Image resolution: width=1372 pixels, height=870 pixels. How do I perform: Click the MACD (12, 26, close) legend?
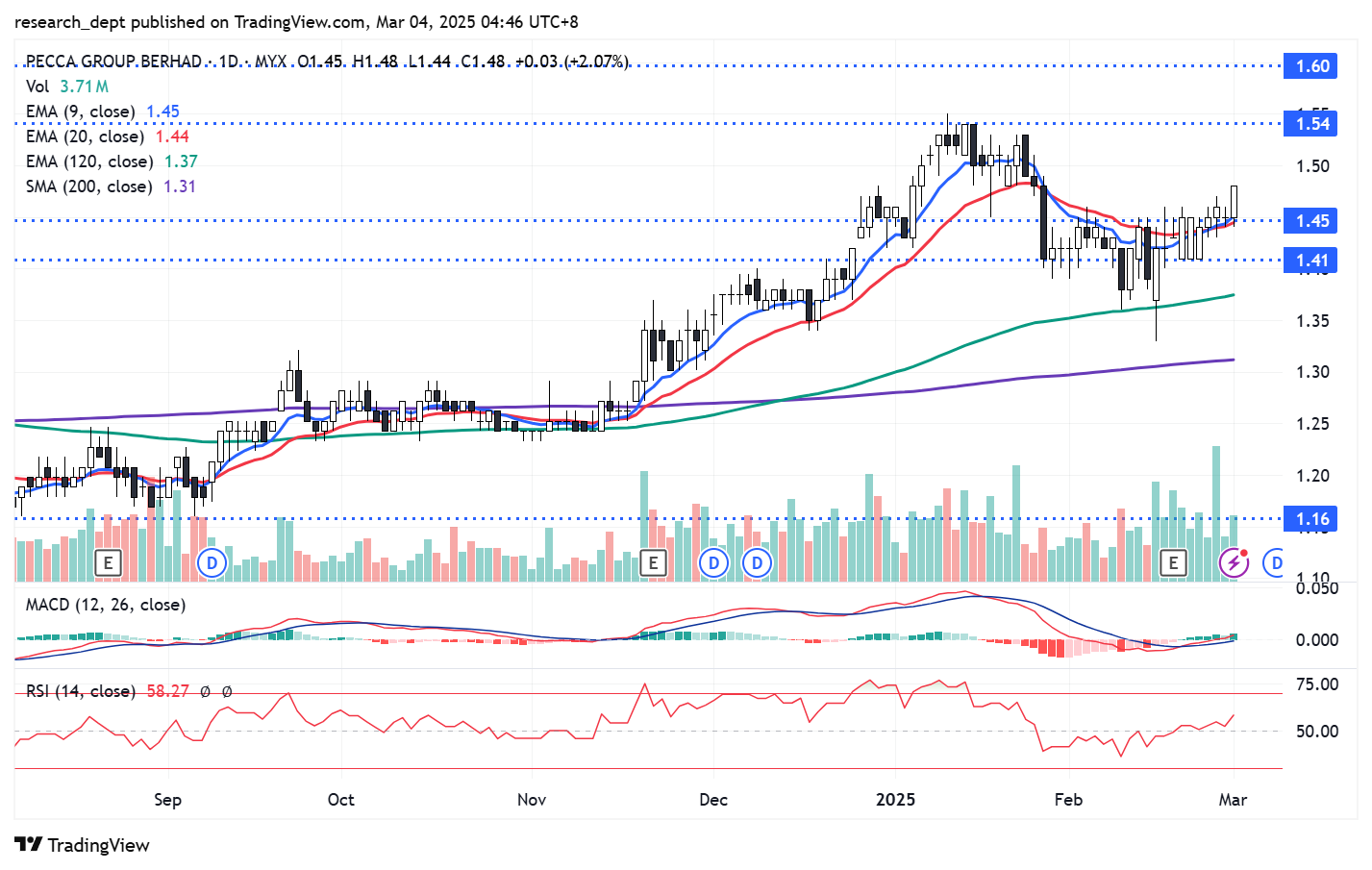click(x=106, y=605)
